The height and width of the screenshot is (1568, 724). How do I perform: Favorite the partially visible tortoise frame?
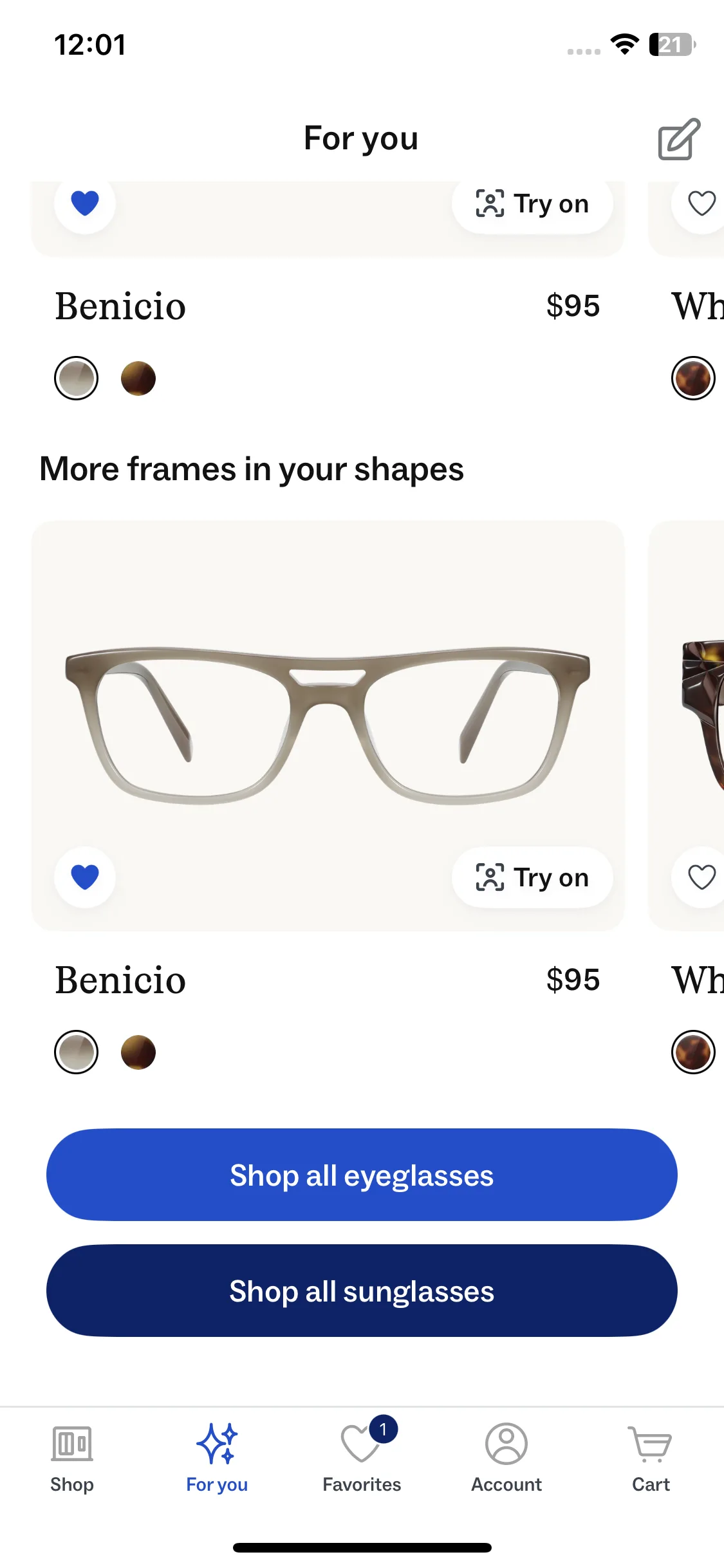[x=701, y=877]
